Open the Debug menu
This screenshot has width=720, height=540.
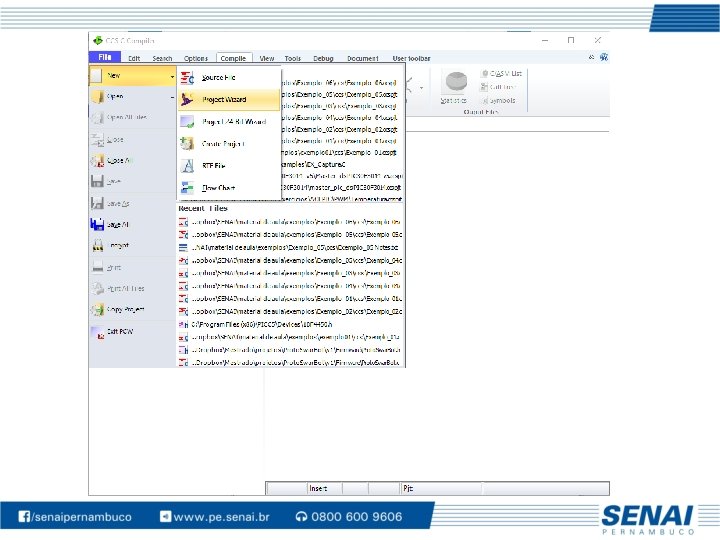coord(323,58)
